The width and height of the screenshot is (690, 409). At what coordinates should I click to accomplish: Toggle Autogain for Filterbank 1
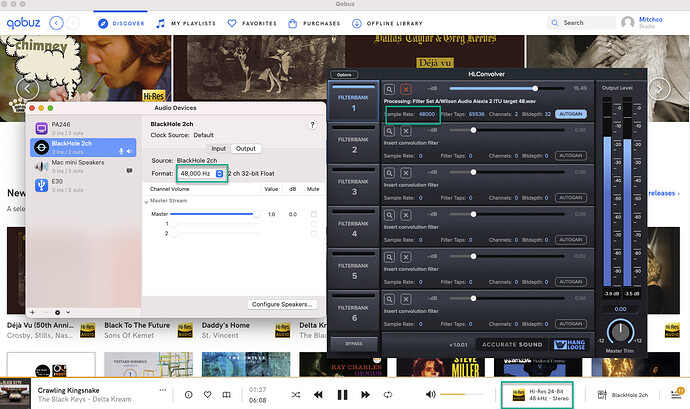coord(571,114)
